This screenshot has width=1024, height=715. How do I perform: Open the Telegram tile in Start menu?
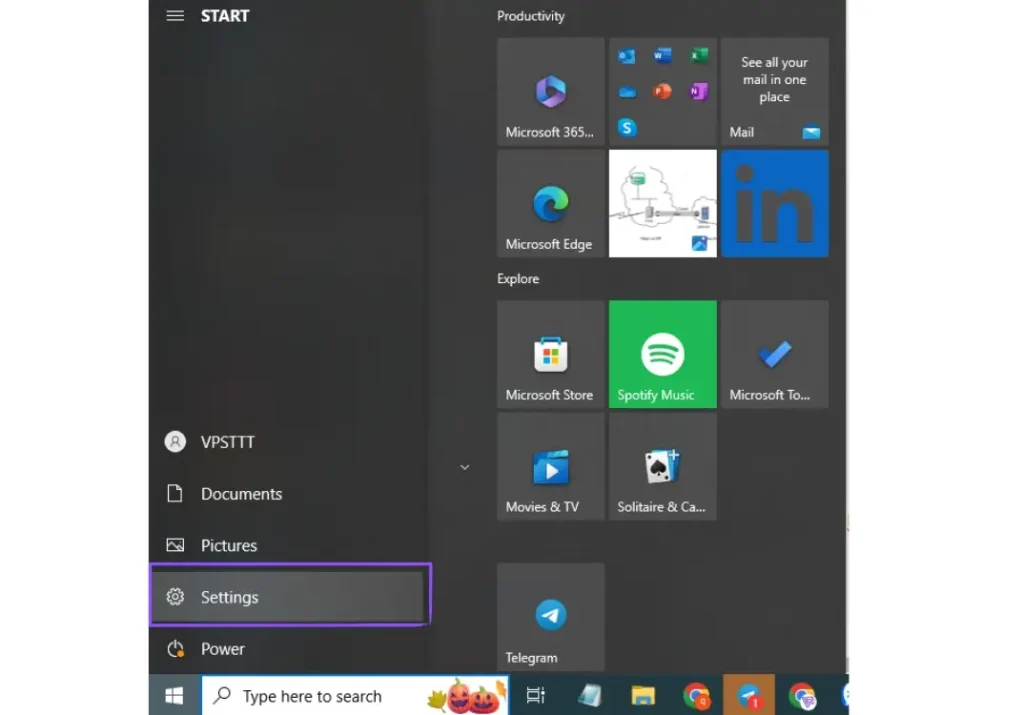(551, 617)
